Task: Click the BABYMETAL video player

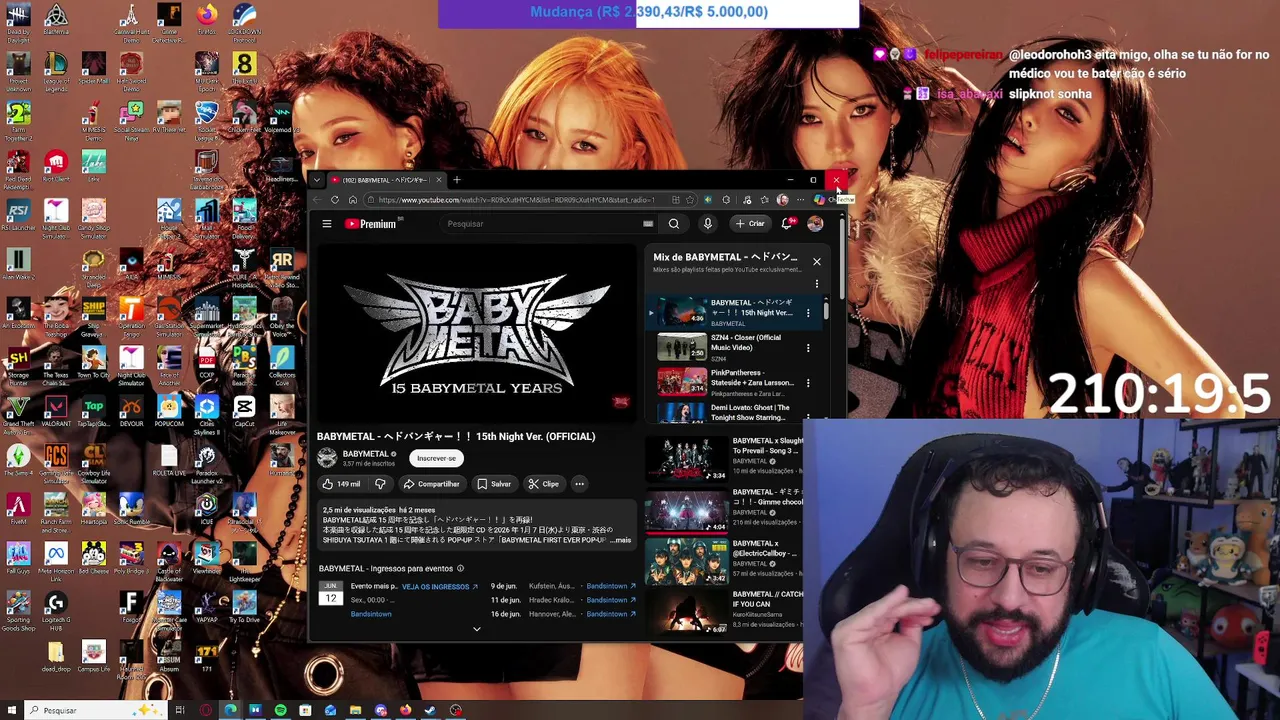Action: tap(476, 333)
